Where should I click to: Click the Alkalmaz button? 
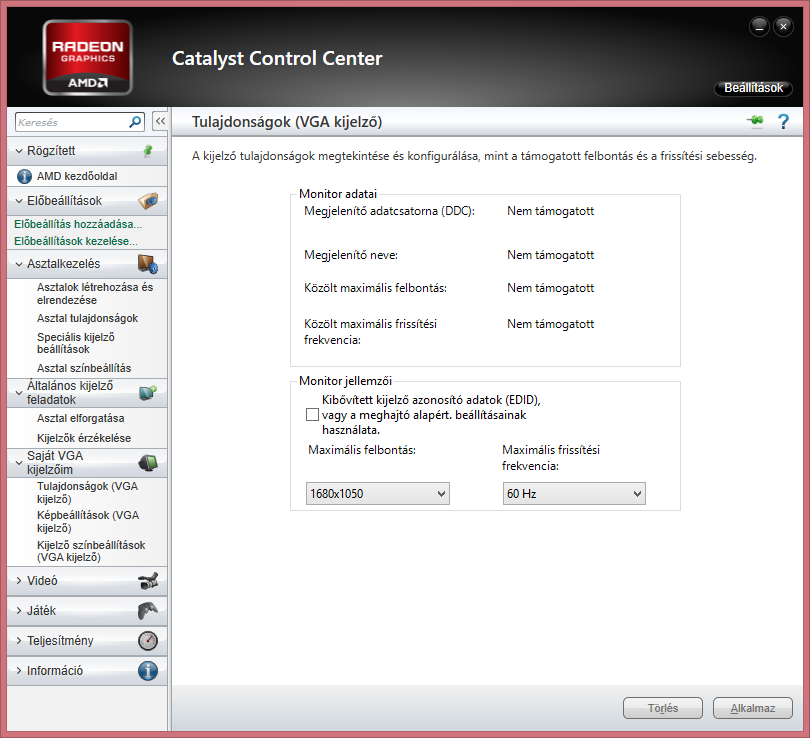753,708
